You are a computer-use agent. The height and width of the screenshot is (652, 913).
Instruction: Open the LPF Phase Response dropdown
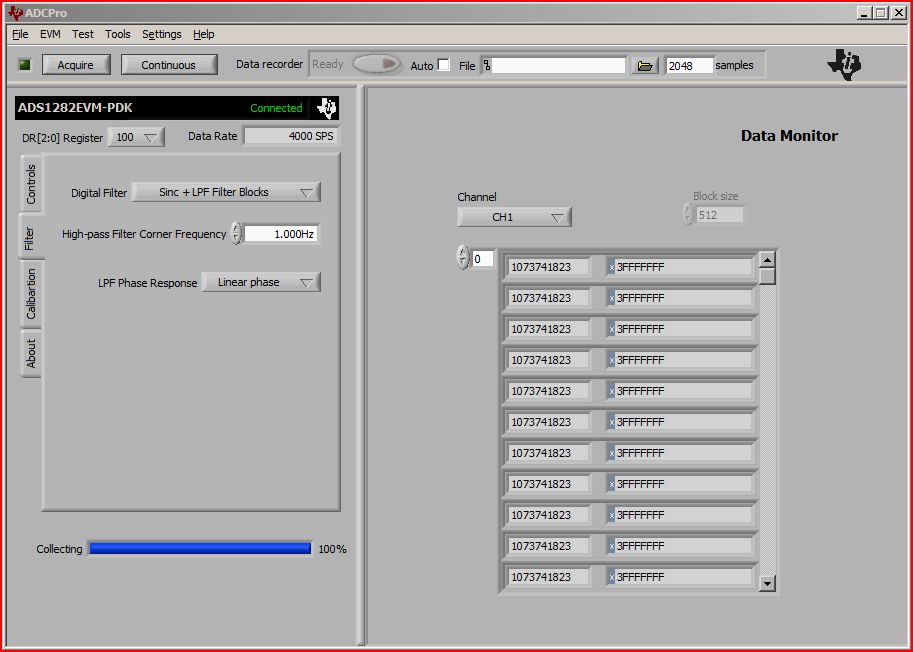[x=260, y=282]
